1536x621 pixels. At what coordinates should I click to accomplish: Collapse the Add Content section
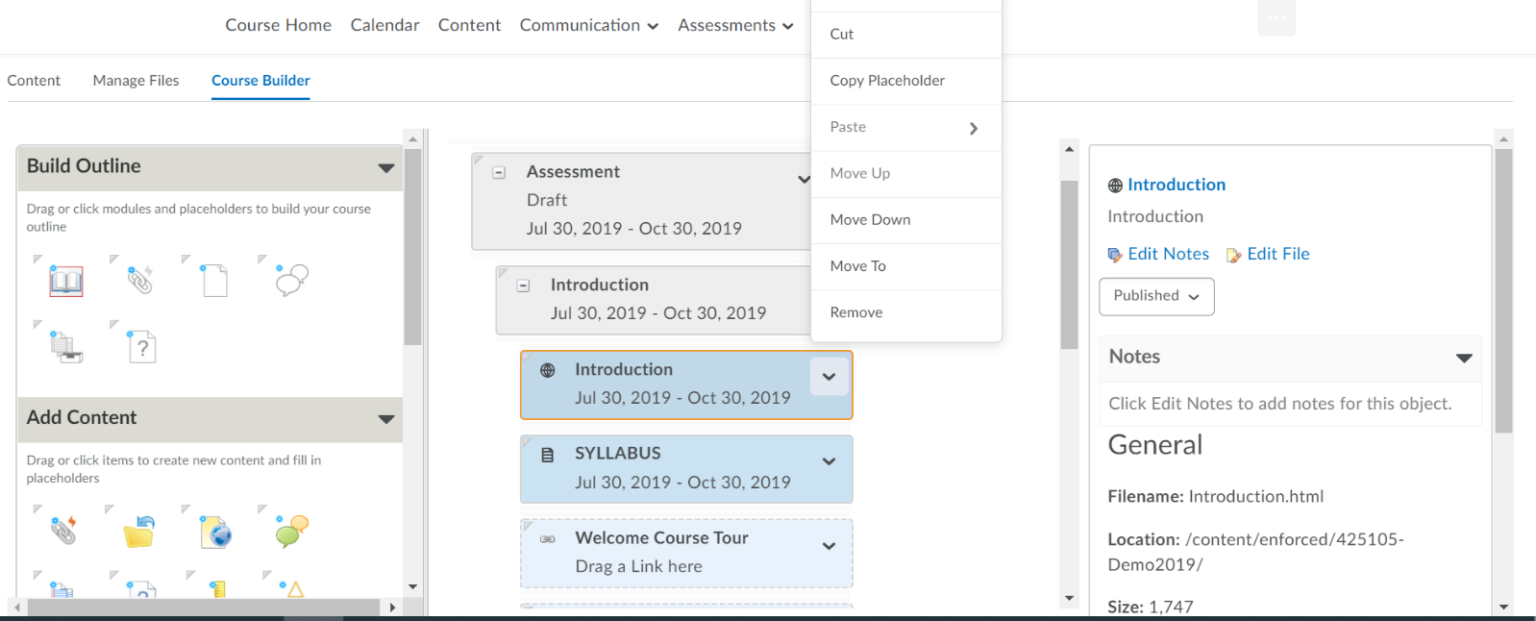(388, 419)
